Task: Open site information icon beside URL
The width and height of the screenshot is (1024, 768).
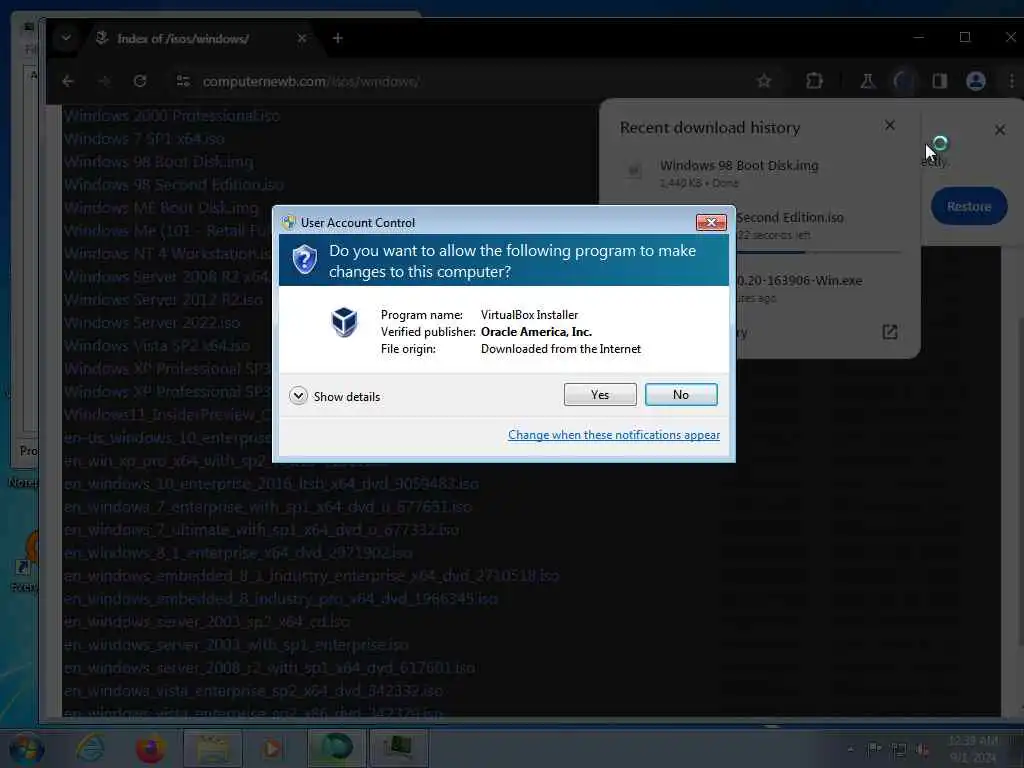Action: coord(184,81)
